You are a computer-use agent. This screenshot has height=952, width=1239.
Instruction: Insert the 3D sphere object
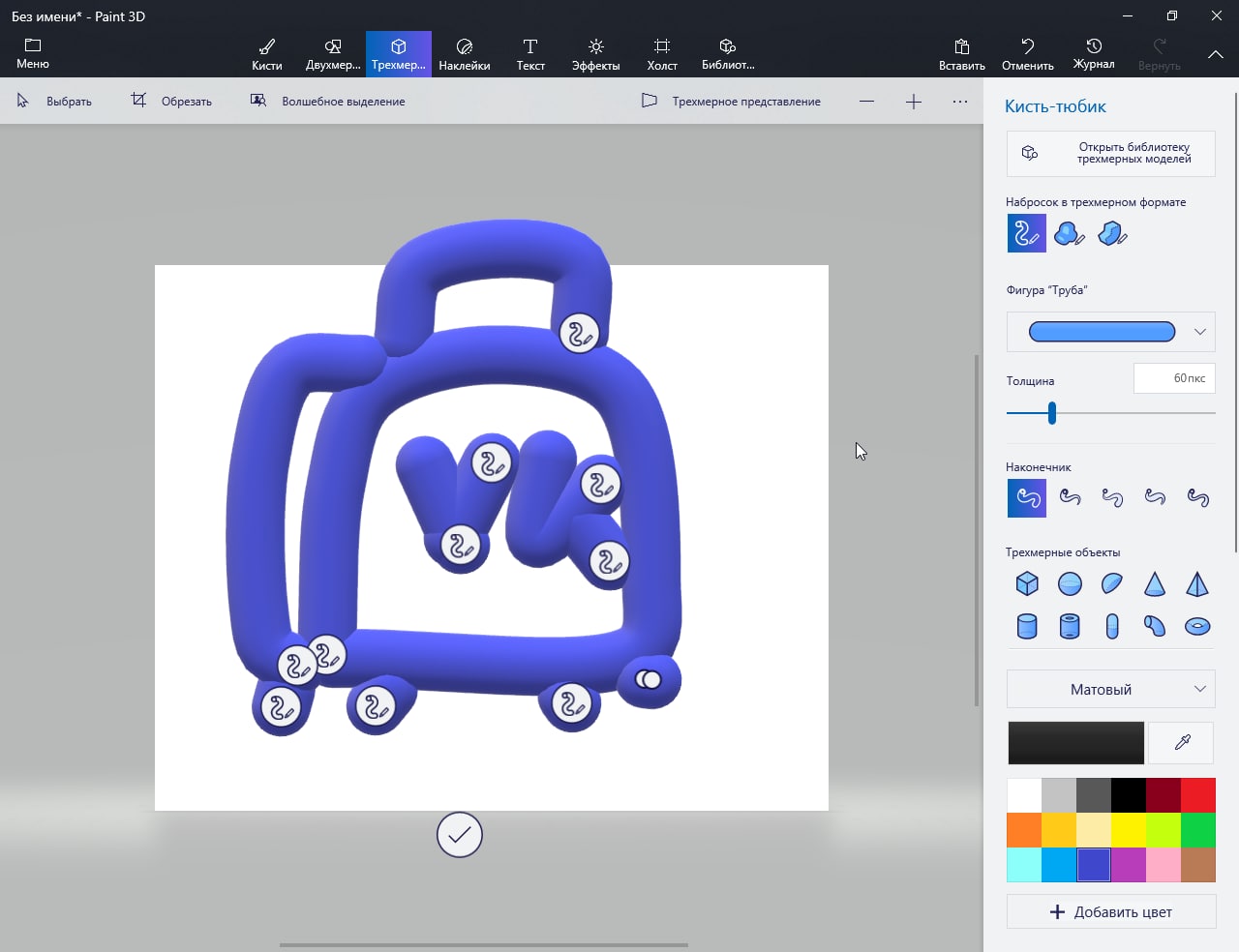coord(1070,583)
